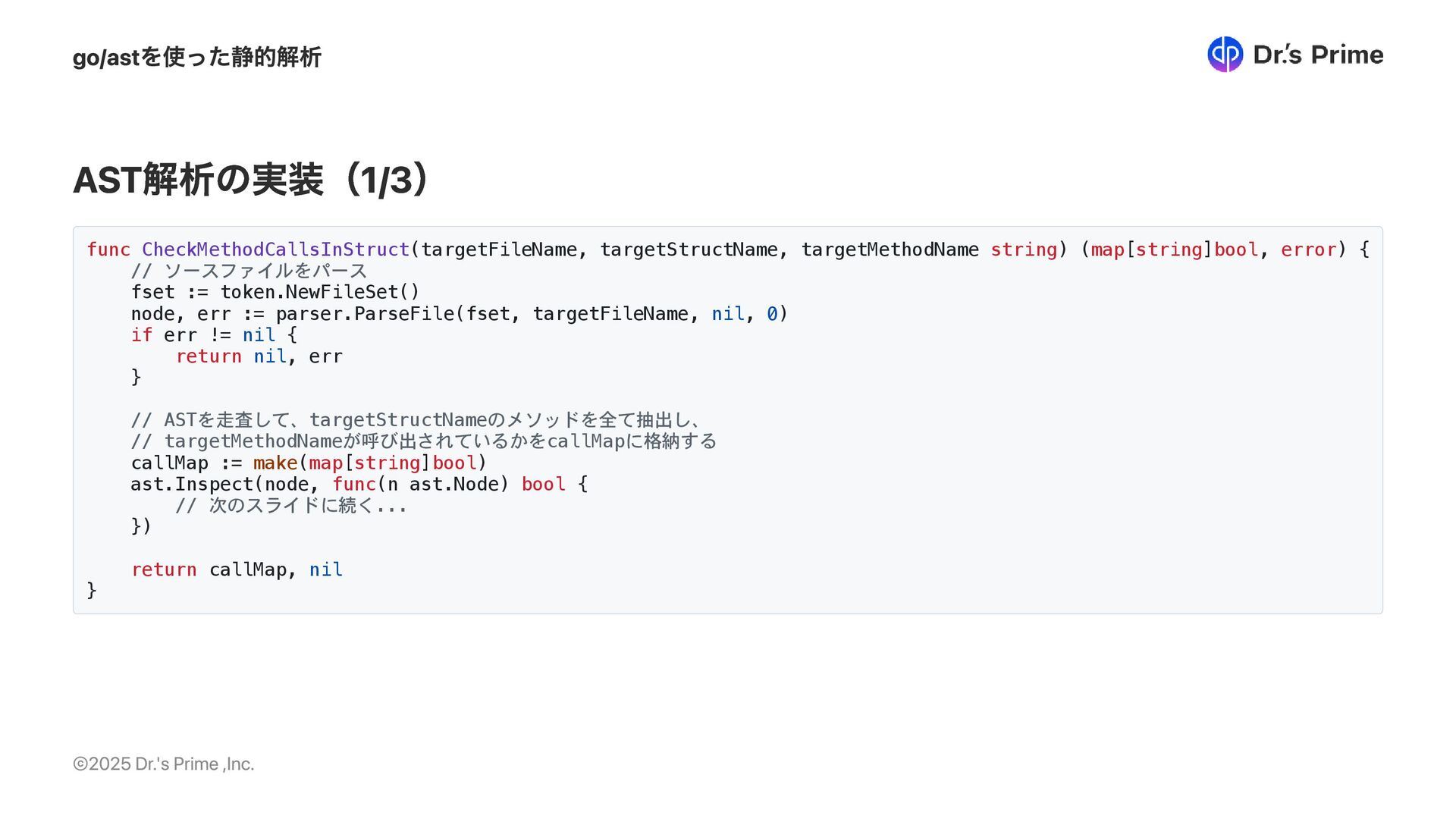Click the 次のスライドに続く comment
The image size is (1456, 819).
click(291, 505)
